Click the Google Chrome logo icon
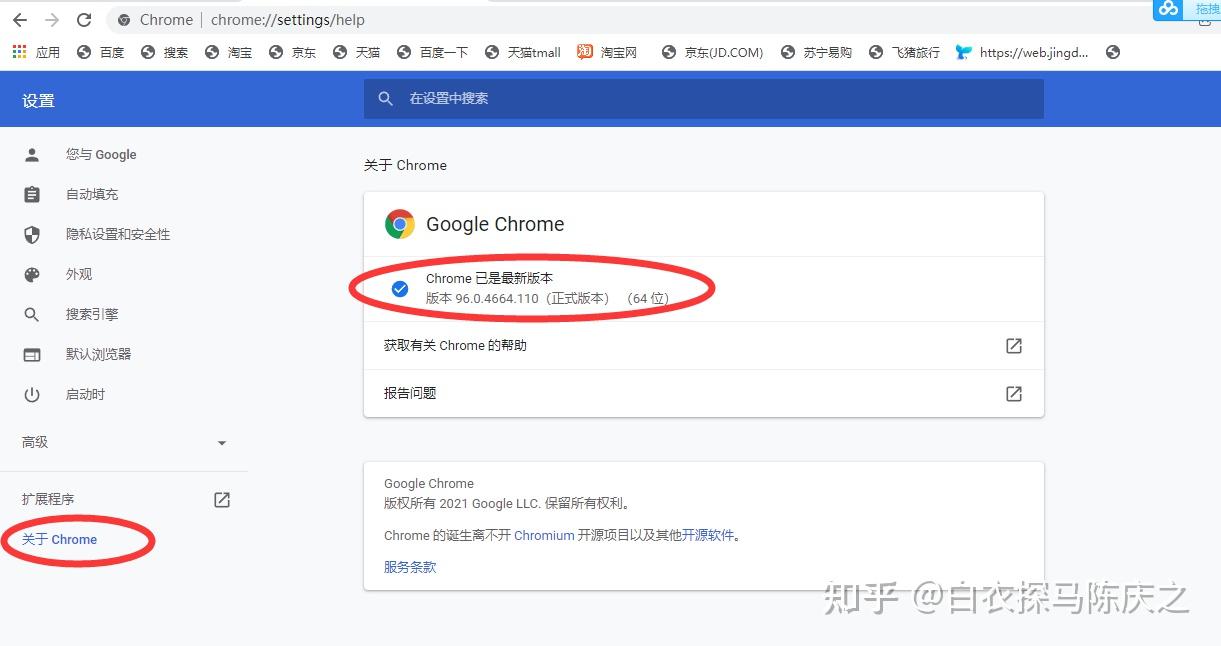Viewport: 1221px width, 646px height. point(400,224)
